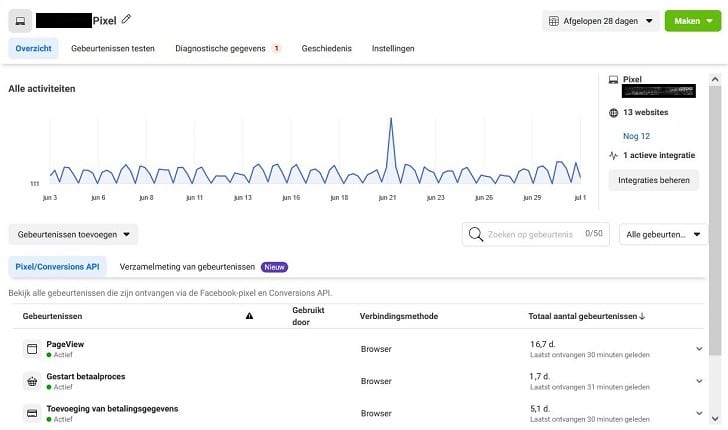
Task: Edit pixel name with pencil icon
Action: pyautogui.click(x=126, y=19)
